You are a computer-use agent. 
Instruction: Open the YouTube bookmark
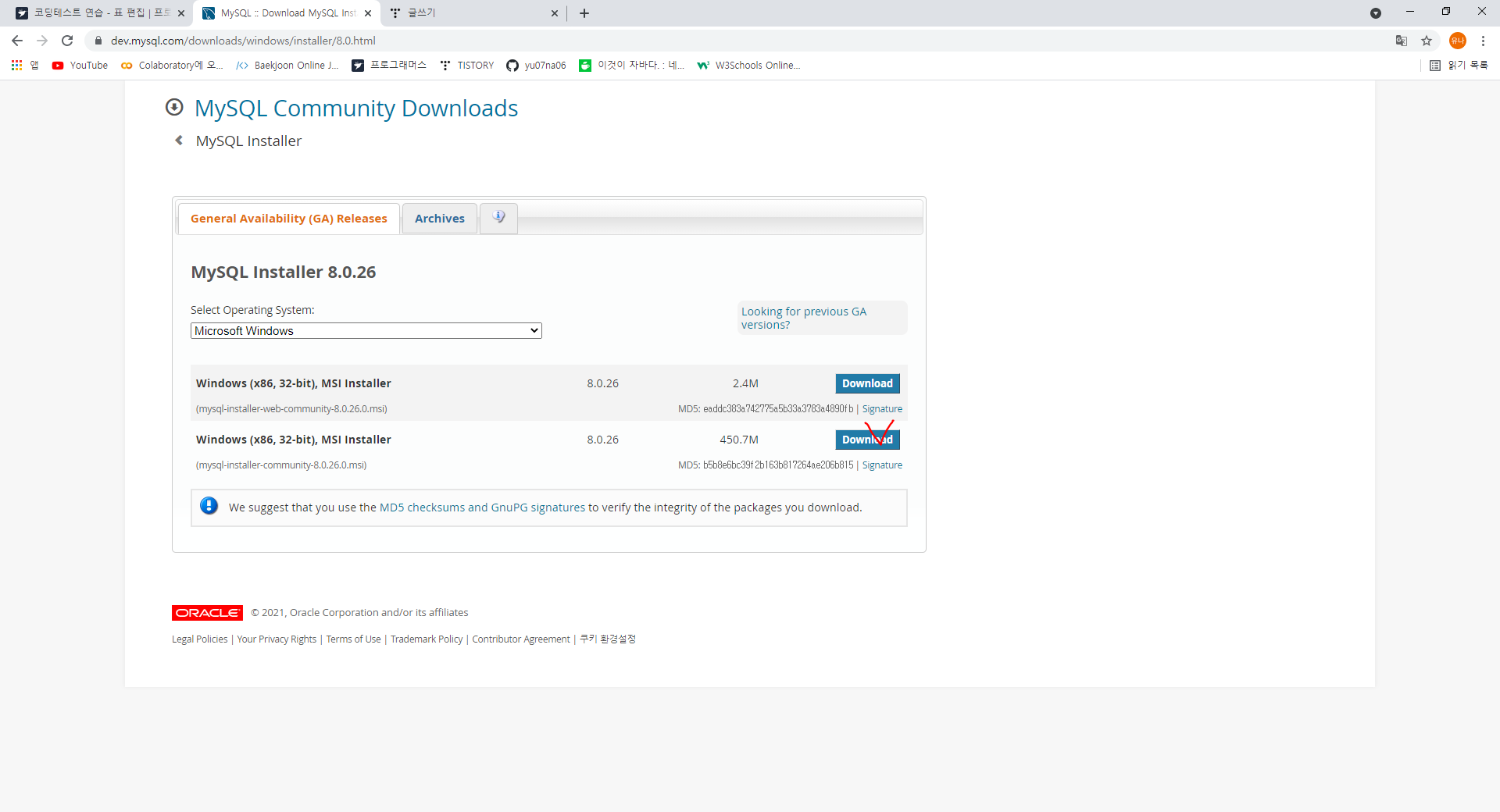[80, 66]
